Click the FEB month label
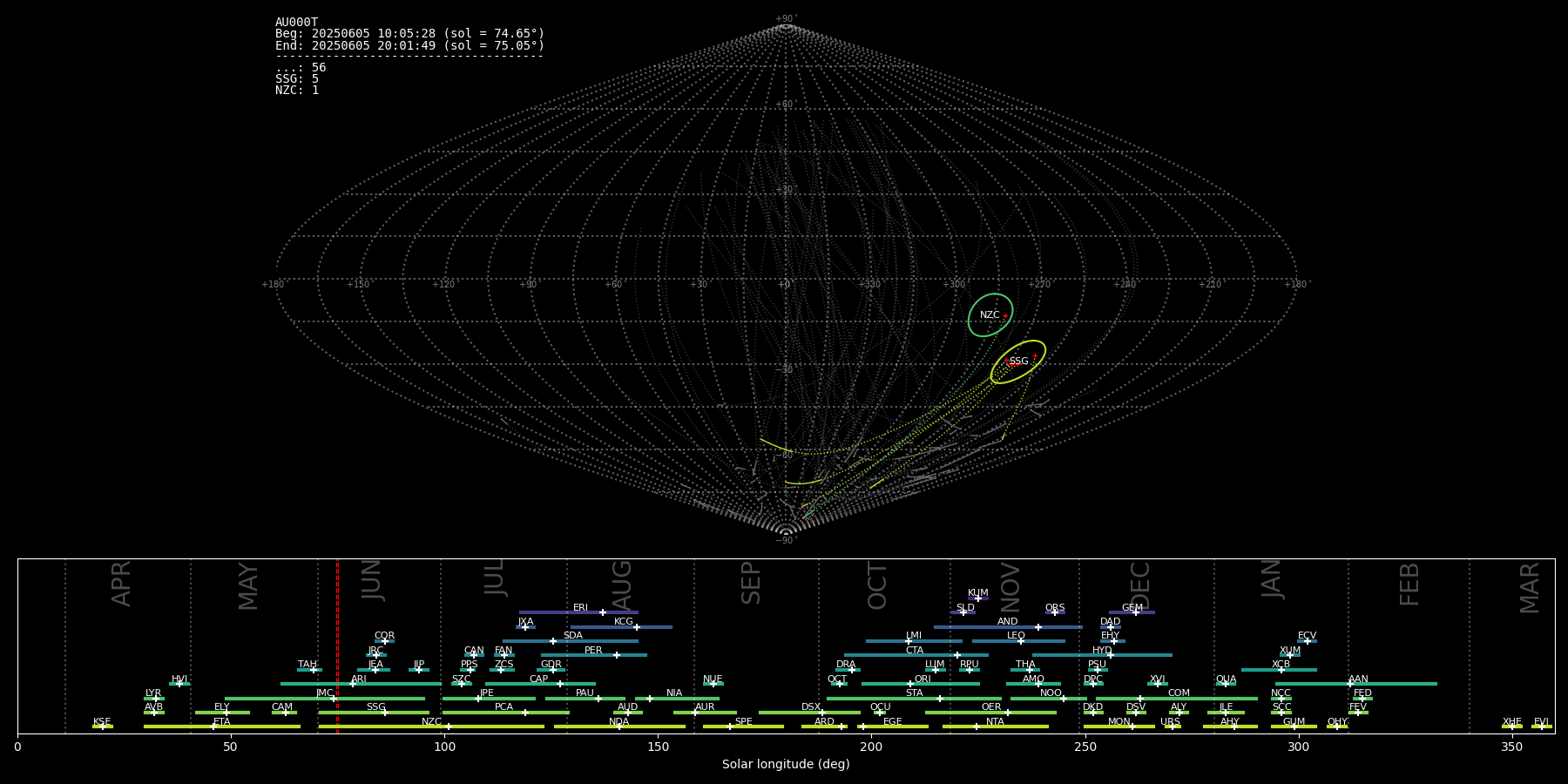This screenshot has height=784, width=1568. (x=1409, y=584)
